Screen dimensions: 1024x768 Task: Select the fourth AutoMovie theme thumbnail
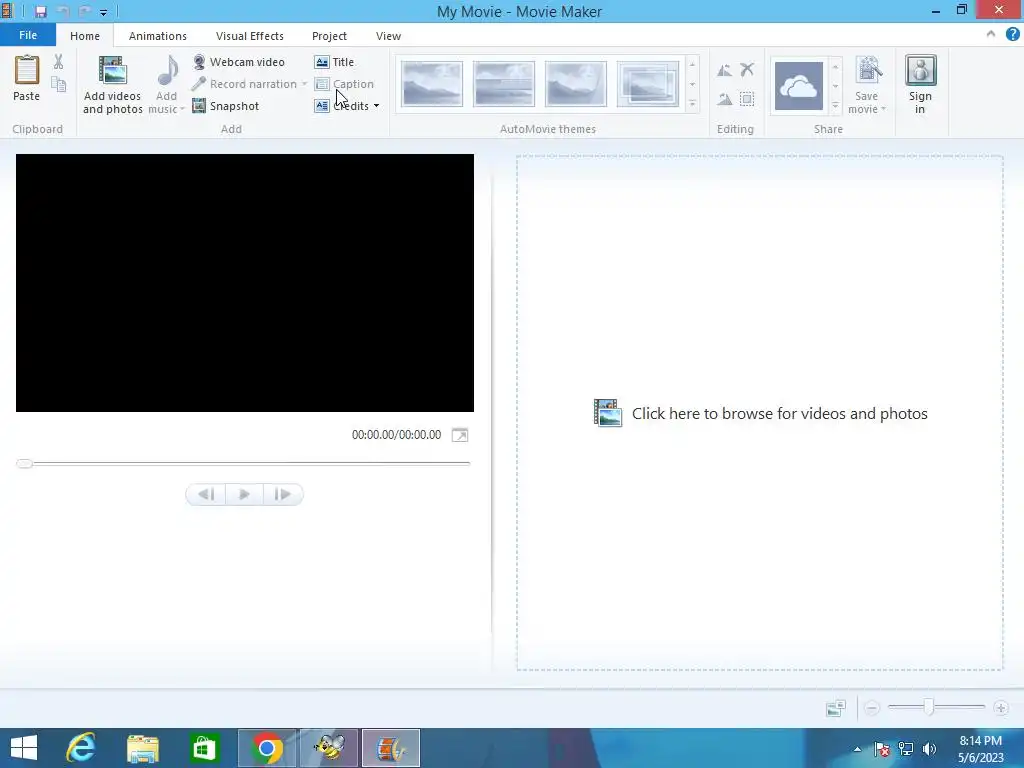[647, 84]
